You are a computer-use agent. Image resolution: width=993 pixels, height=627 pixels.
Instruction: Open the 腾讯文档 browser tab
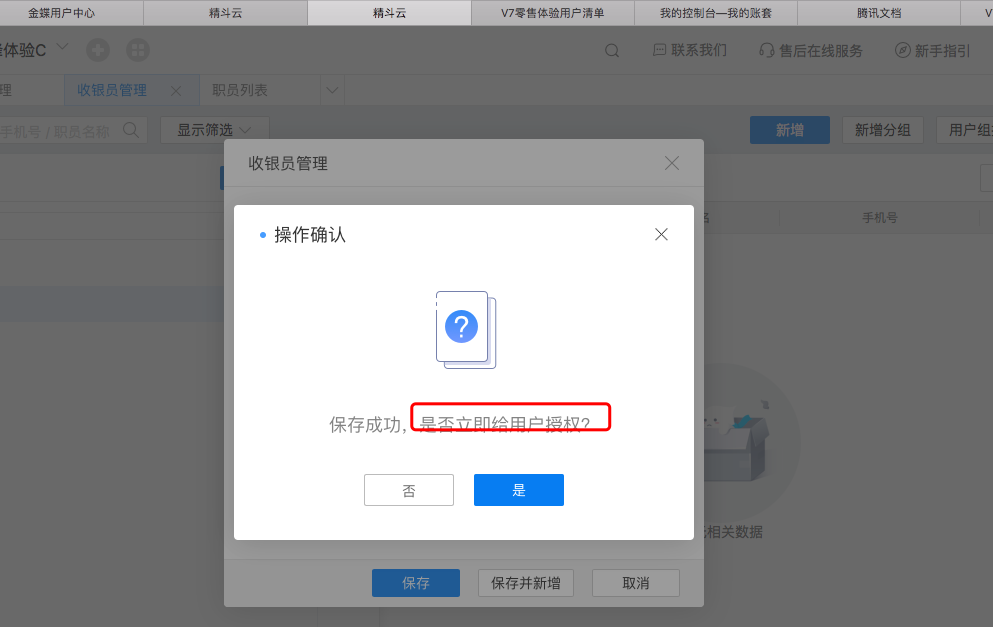click(x=878, y=13)
